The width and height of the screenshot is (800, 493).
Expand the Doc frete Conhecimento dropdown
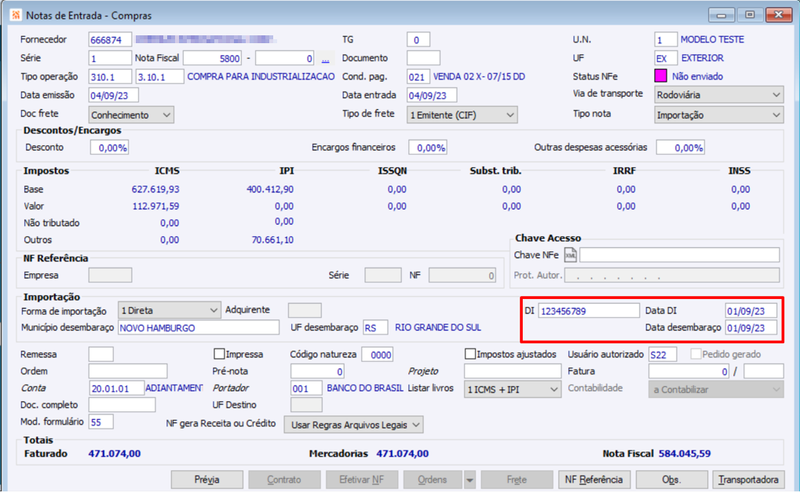tap(131, 115)
